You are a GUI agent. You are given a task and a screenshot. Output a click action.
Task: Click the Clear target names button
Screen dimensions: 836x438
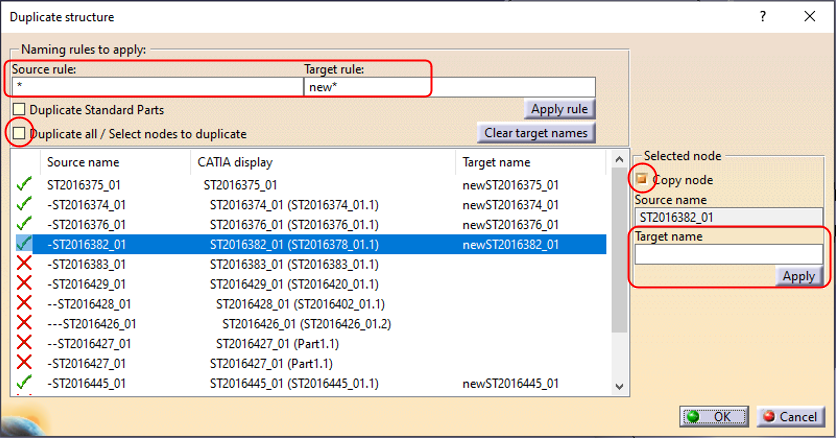click(537, 133)
